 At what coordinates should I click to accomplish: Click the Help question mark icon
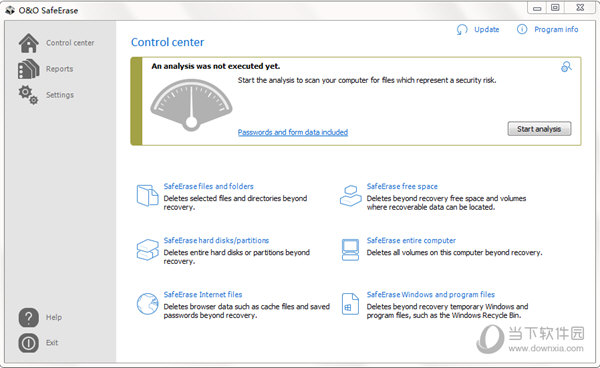[x=28, y=317]
